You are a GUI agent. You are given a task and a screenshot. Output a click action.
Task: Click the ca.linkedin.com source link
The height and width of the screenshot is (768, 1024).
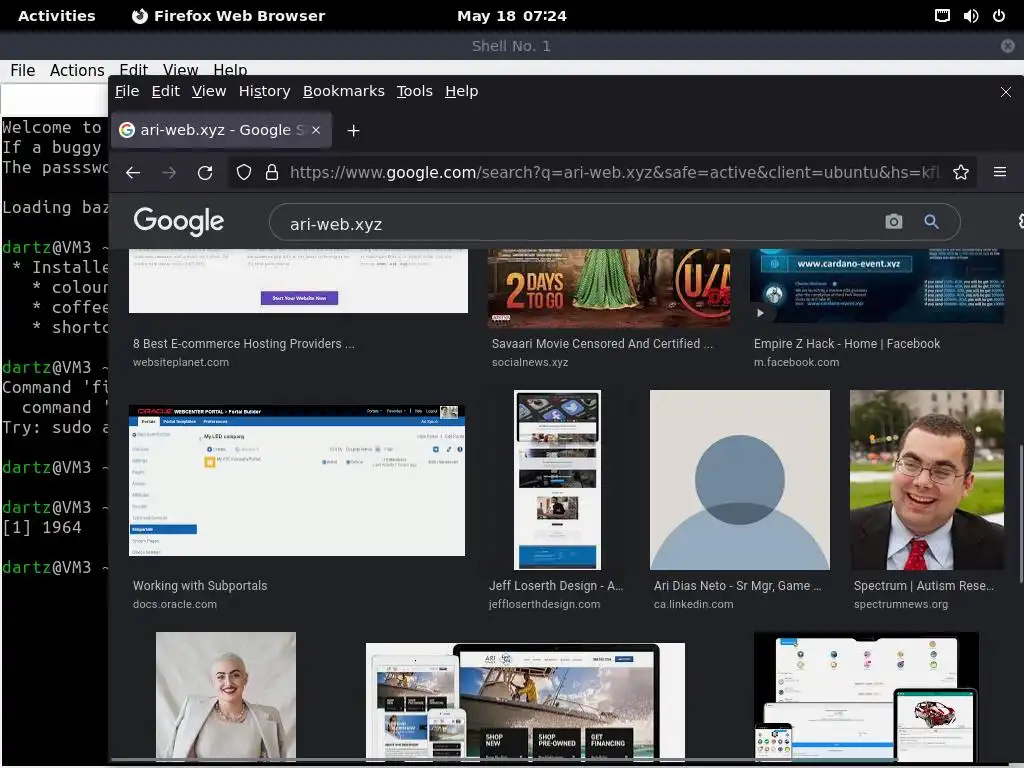click(x=694, y=604)
